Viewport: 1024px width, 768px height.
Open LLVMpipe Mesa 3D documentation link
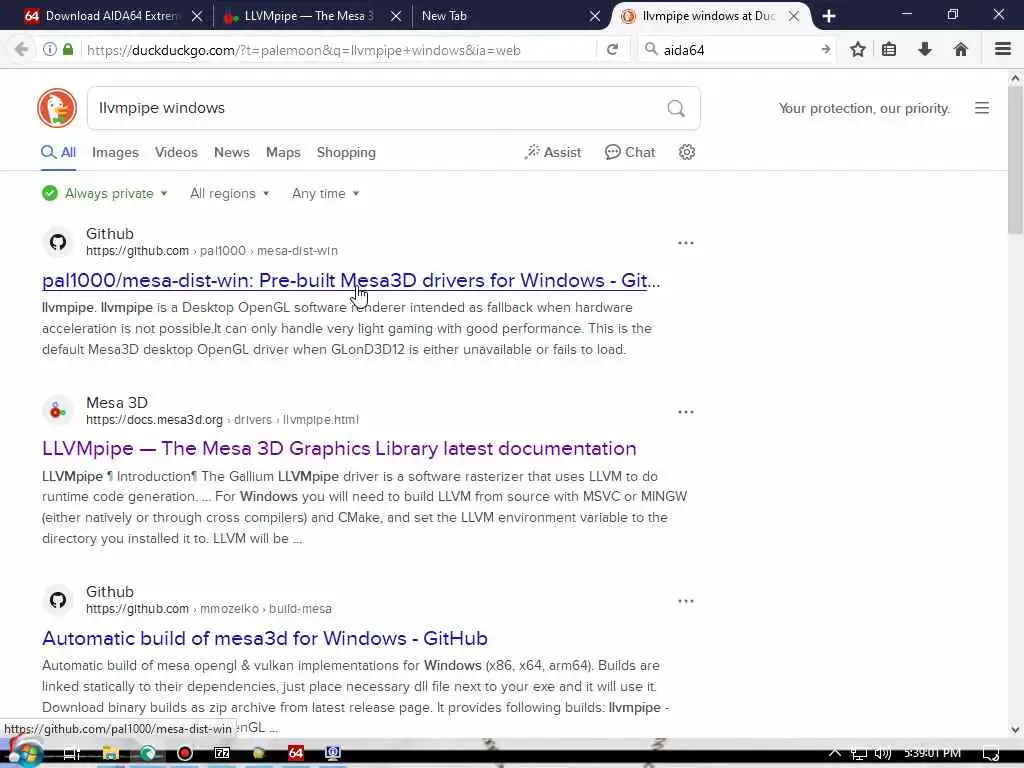coord(339,449)
